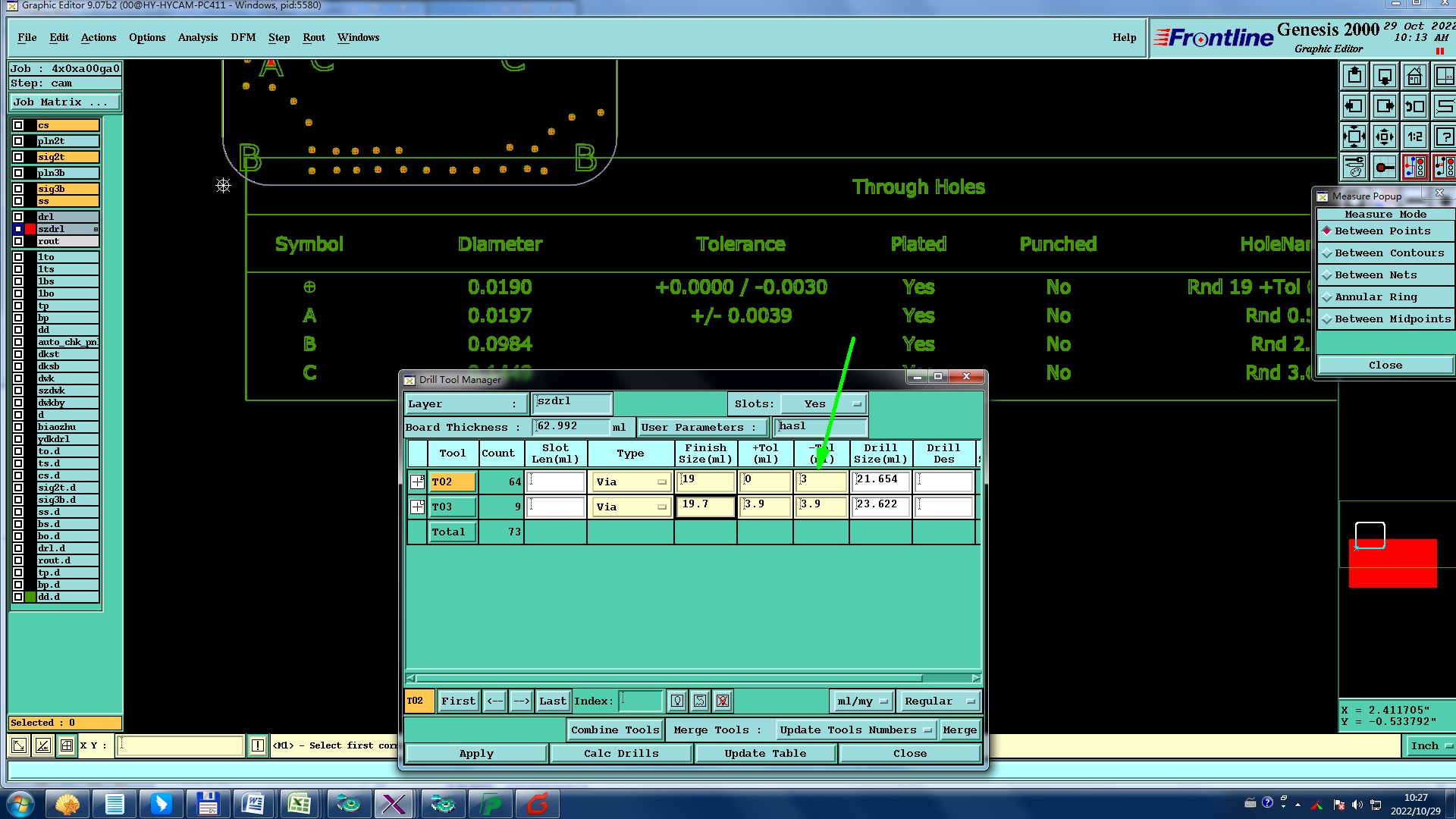This screenshot has width=1456, height=819.
Task: Click the T03 Finish Size input field
Action: click(x=705, y=506)
